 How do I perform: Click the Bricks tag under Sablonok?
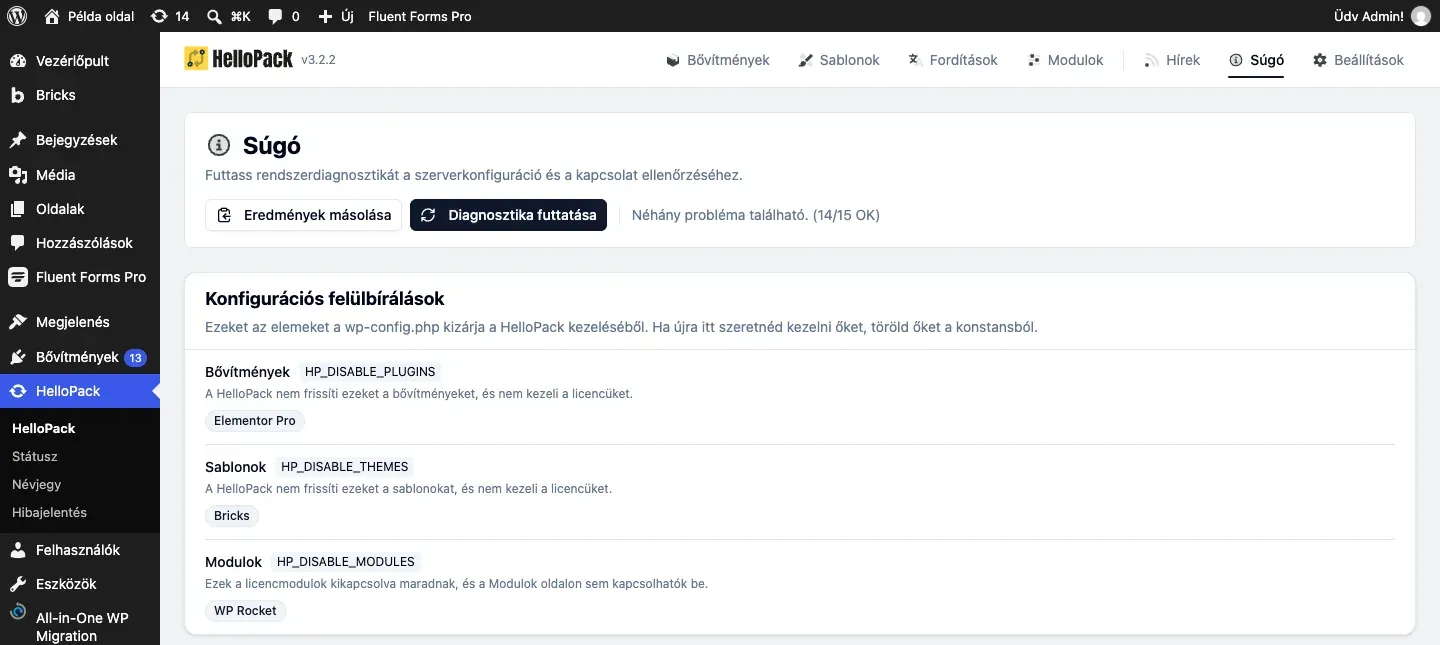[x=232, y=516]
